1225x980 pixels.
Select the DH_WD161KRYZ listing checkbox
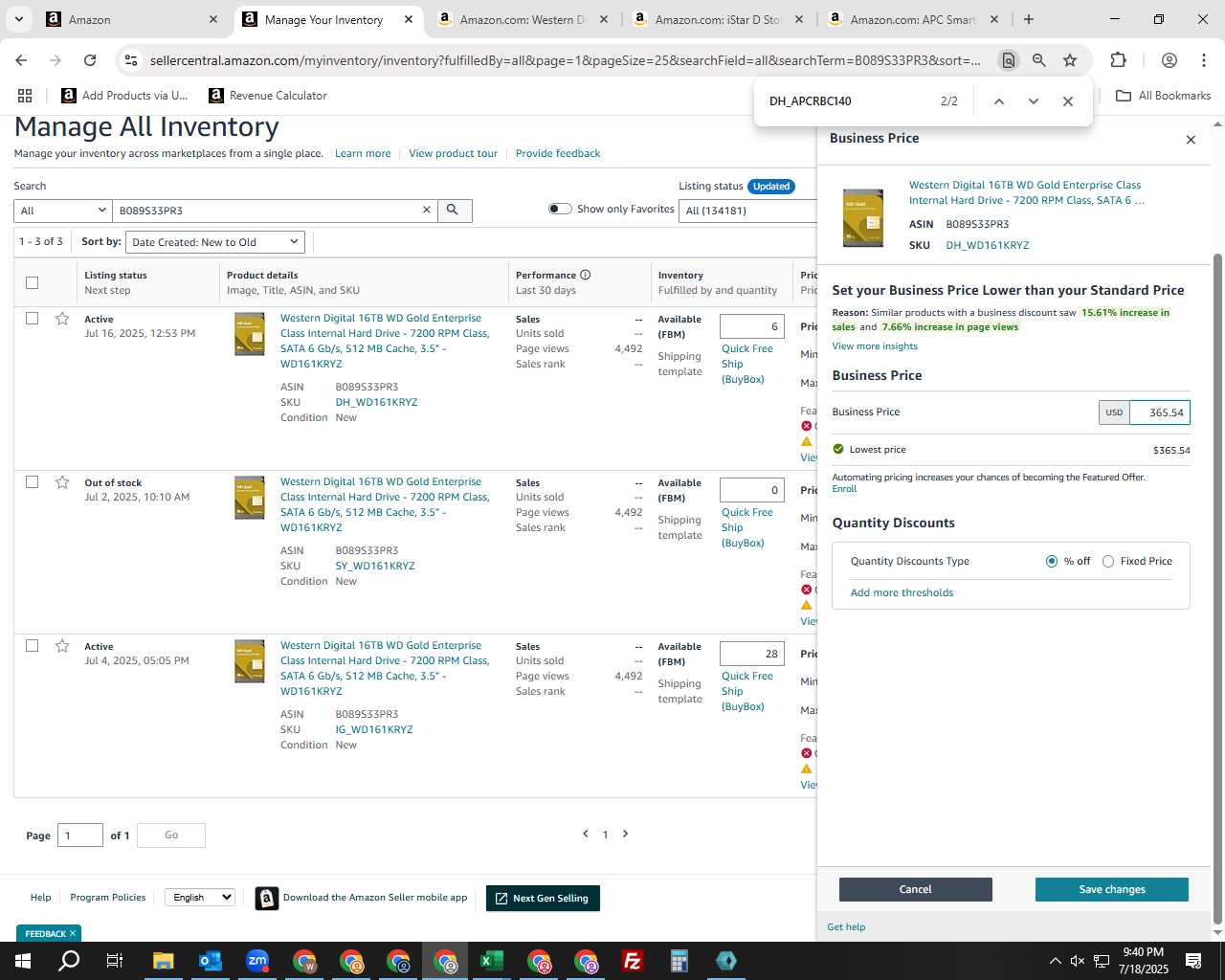pyautogui.click(x=32, y=319)
